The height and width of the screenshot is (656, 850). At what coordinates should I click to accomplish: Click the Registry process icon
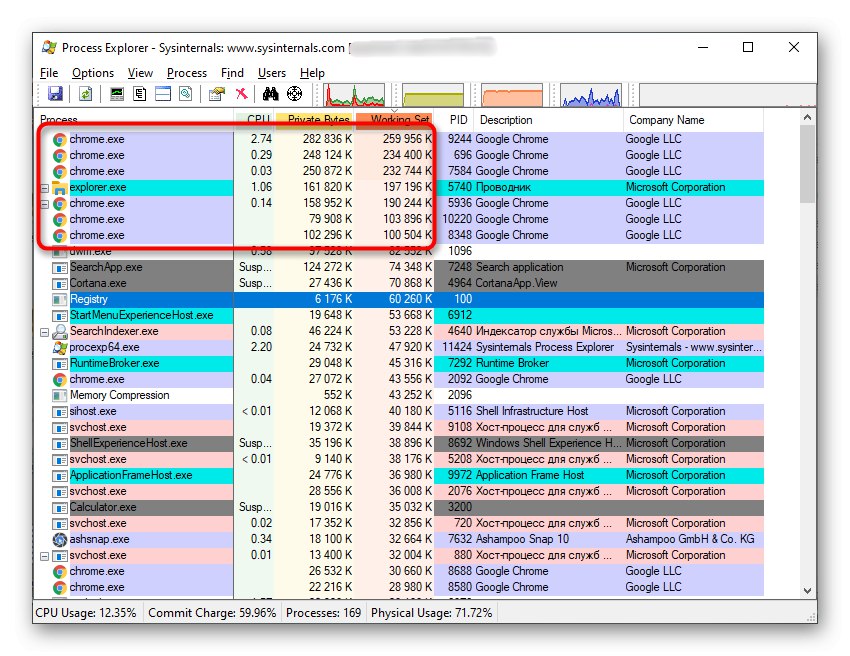click(60, 299)
